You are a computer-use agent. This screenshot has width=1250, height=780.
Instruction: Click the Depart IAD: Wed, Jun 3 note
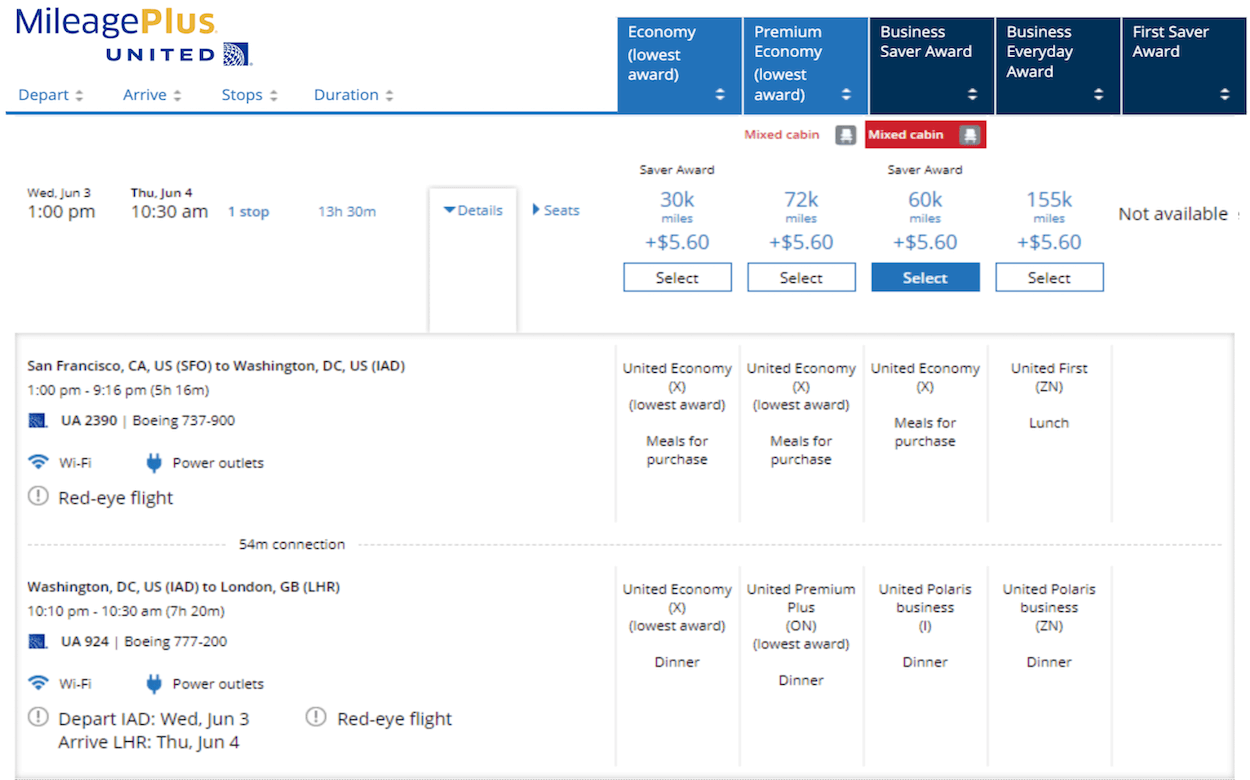tap(154, 719)
